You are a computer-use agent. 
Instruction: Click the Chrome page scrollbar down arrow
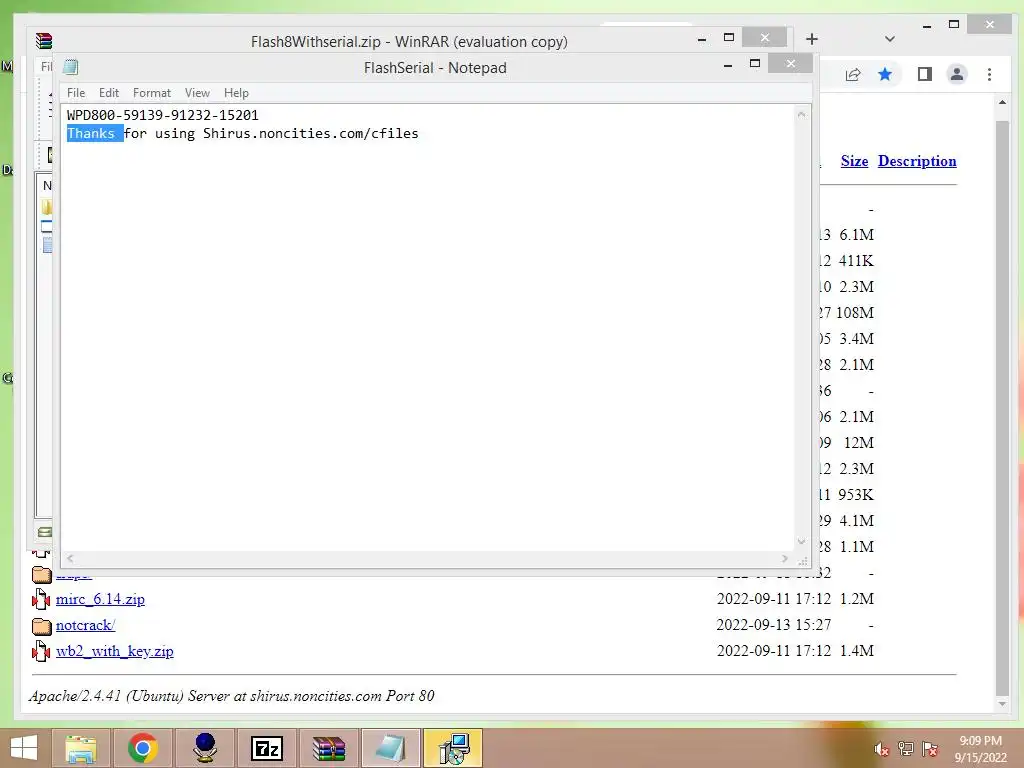pyautogui.click(x=1002, y=704)
